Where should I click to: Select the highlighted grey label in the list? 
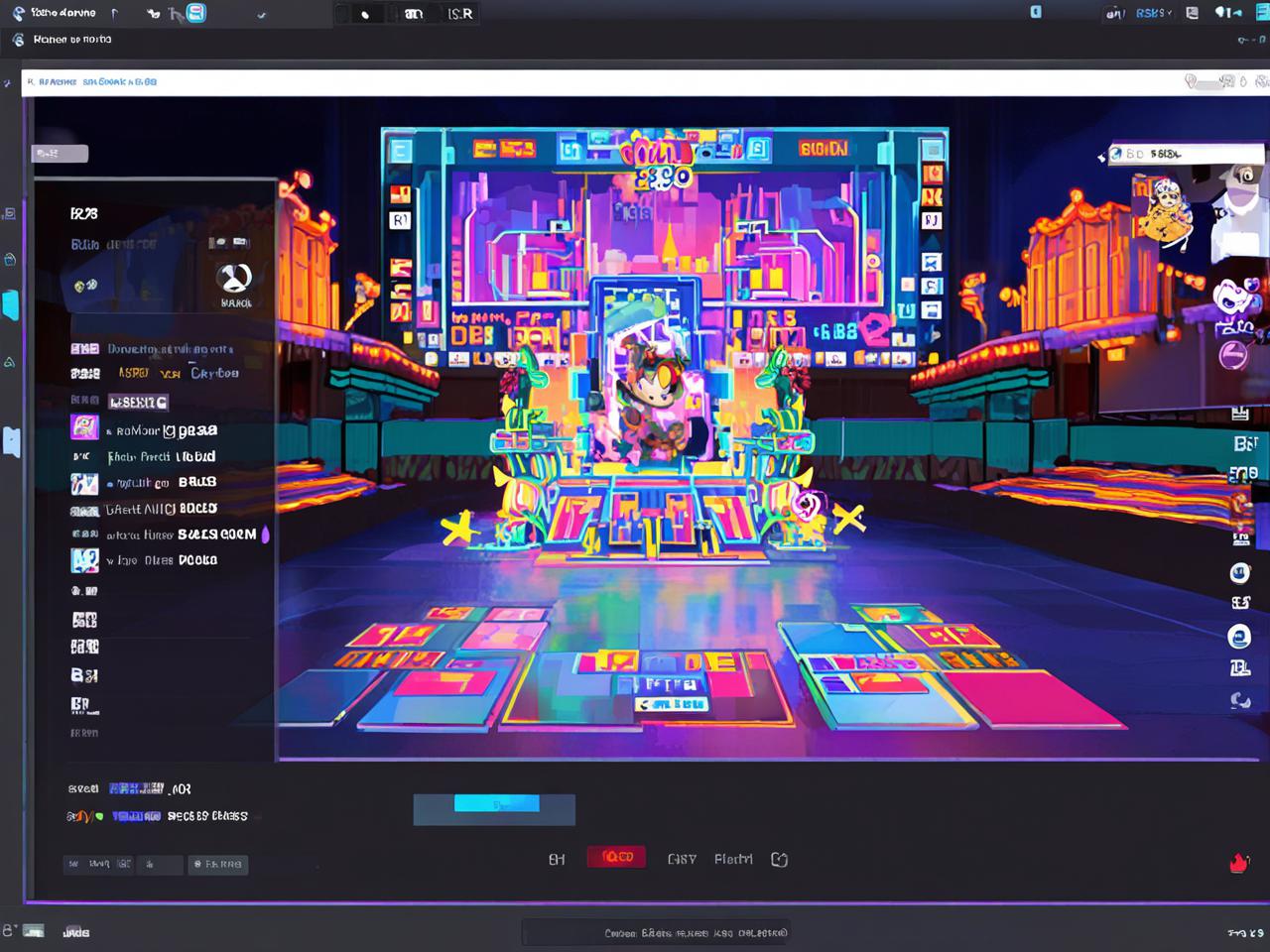[x=138, y=402]
